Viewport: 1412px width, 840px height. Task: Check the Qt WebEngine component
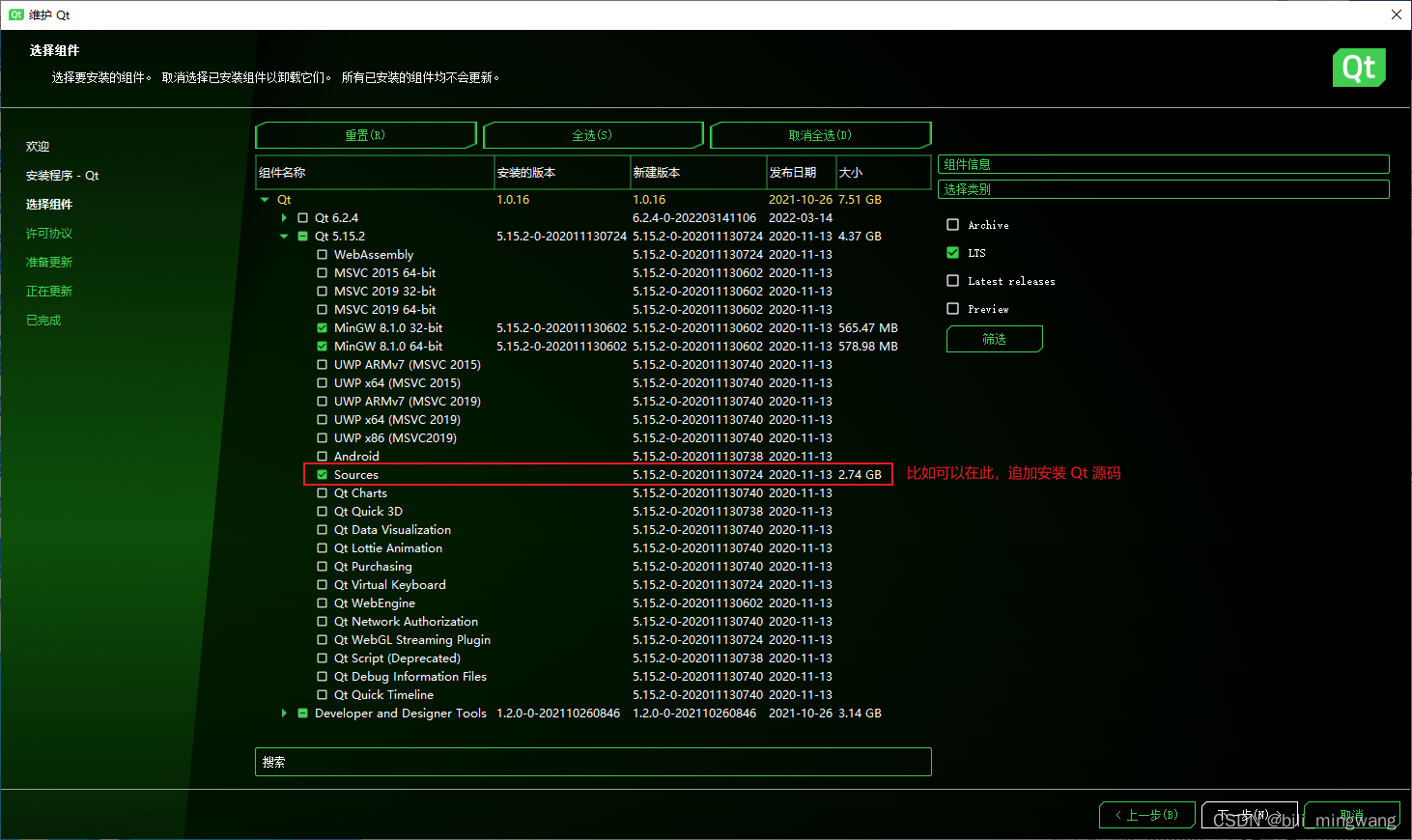tap(323, 603)
